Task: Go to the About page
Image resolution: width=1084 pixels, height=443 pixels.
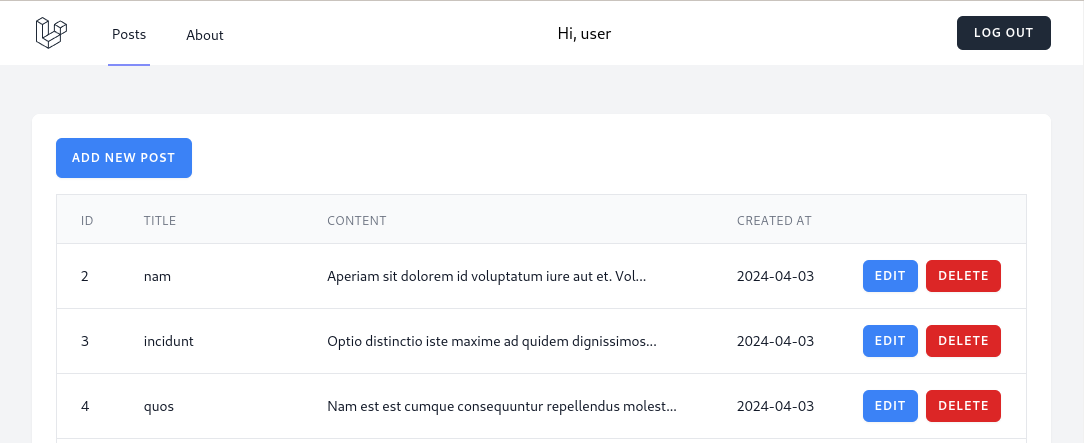Action: tap(205, 35)
